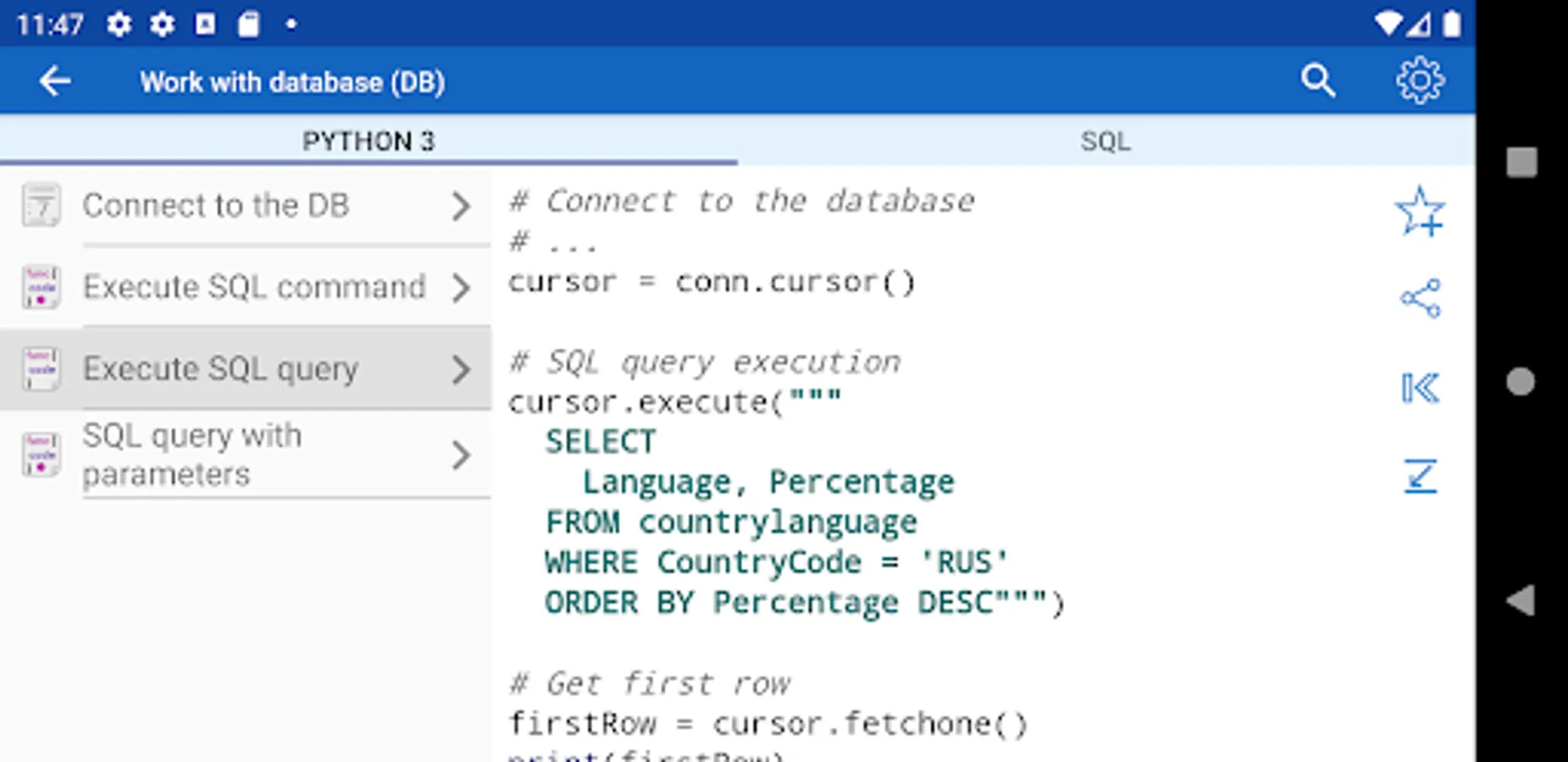The width and height of the screenshot is (1568, 762).
Task: Switch to the PYTHON 3 tab
Action: click(368, 141)
